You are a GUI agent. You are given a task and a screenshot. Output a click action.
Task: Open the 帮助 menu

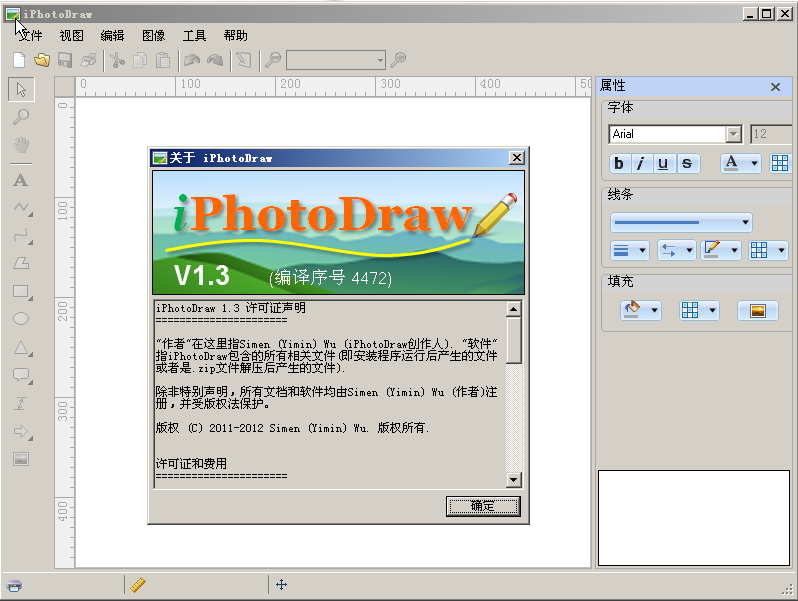[235, 36]
